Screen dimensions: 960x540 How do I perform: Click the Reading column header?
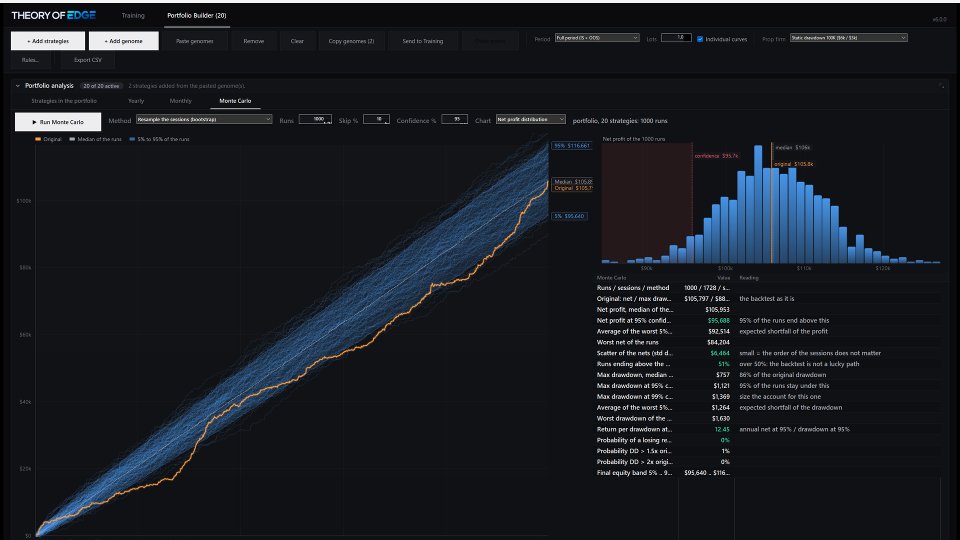click(x=749, y=278)
